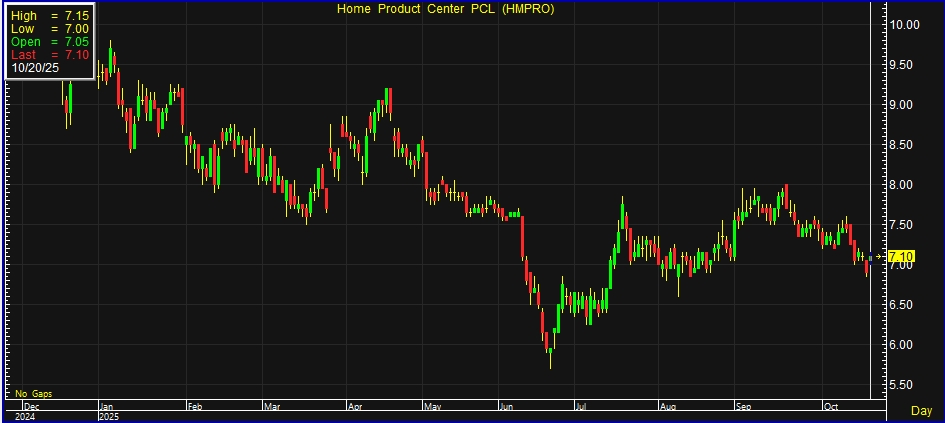Click the 5.50 price axis label
Screen dimensions: 945x423
click(906, 385)
